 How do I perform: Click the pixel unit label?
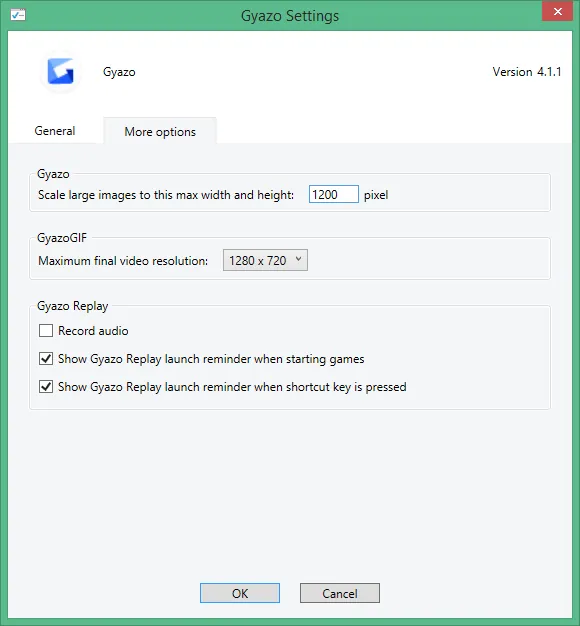(376, 195)
